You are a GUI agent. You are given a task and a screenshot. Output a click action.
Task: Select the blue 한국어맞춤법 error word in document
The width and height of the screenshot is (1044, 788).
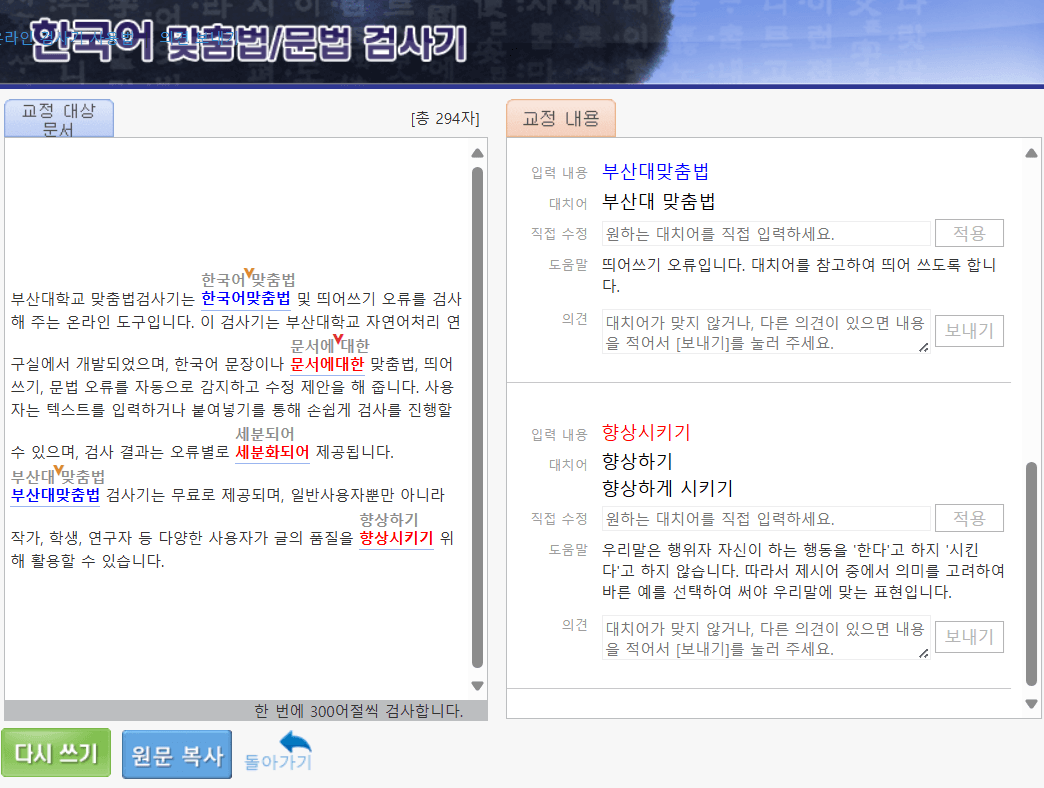pos(246,298)
